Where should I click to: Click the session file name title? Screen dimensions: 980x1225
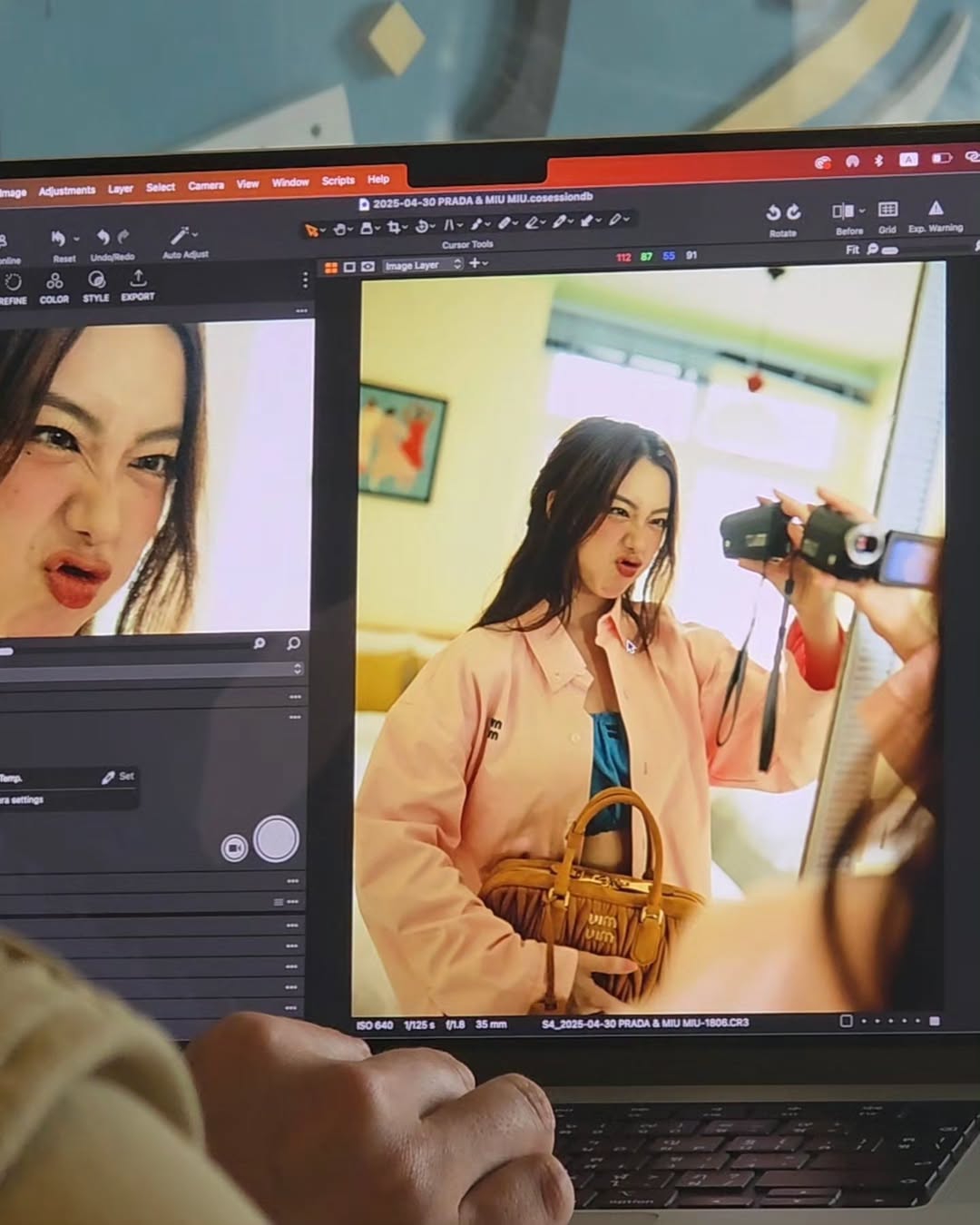click(x=483, y=201)
